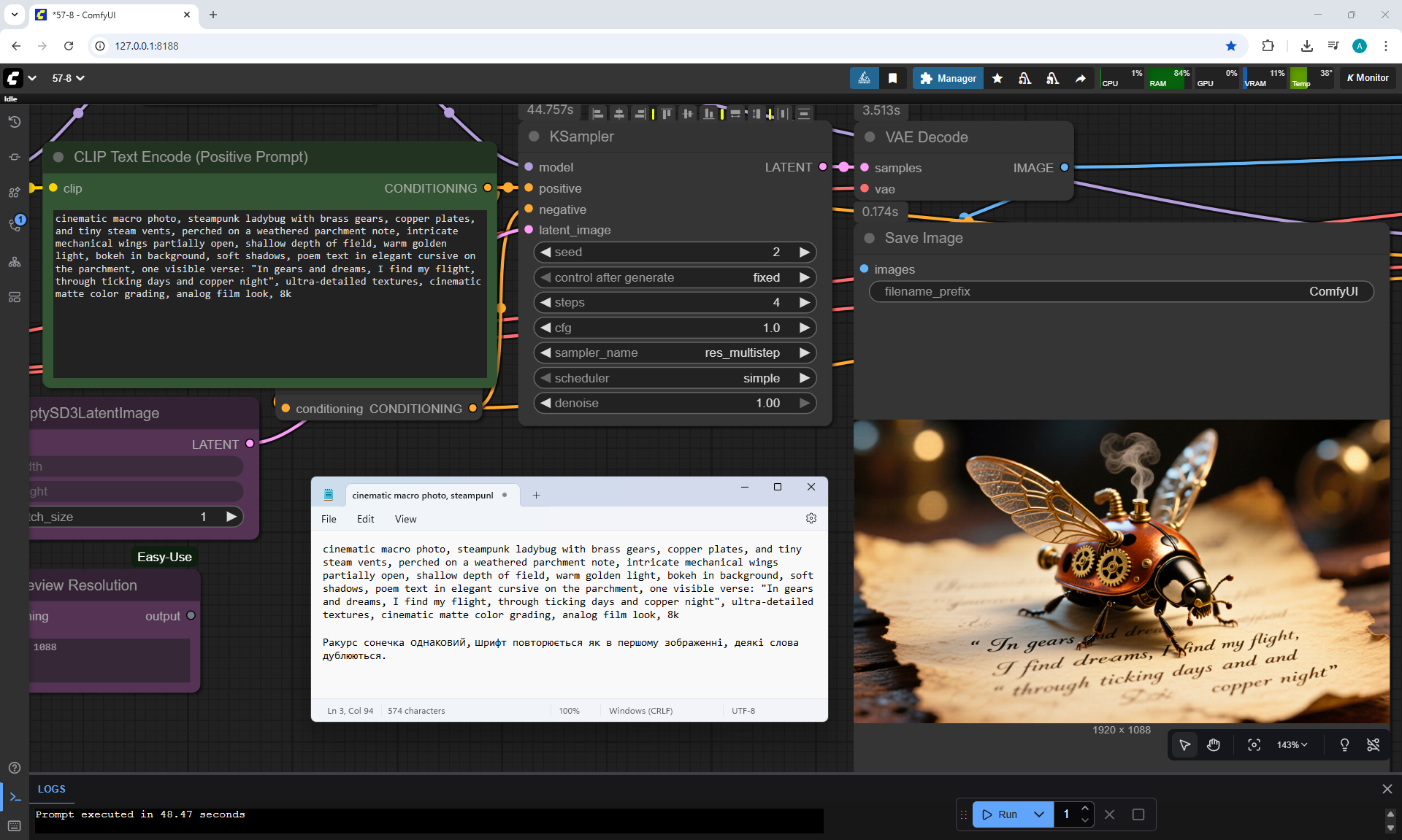Switch to the LOGS tab
The height and width of the screenshot is (840, 1402).
(x=52, y=789)
